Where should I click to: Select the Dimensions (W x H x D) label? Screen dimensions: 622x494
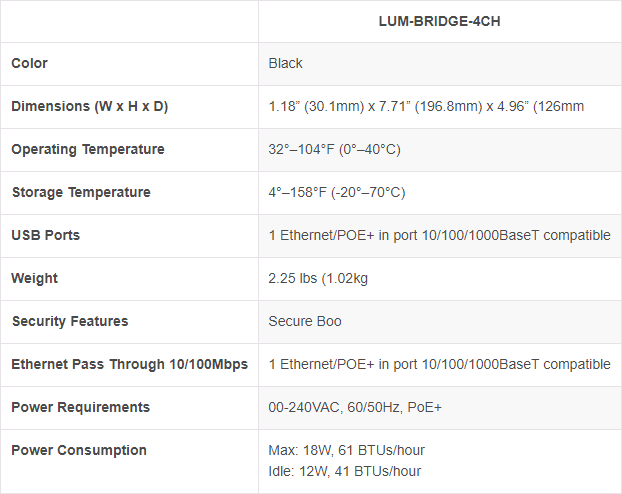[90, 107]
